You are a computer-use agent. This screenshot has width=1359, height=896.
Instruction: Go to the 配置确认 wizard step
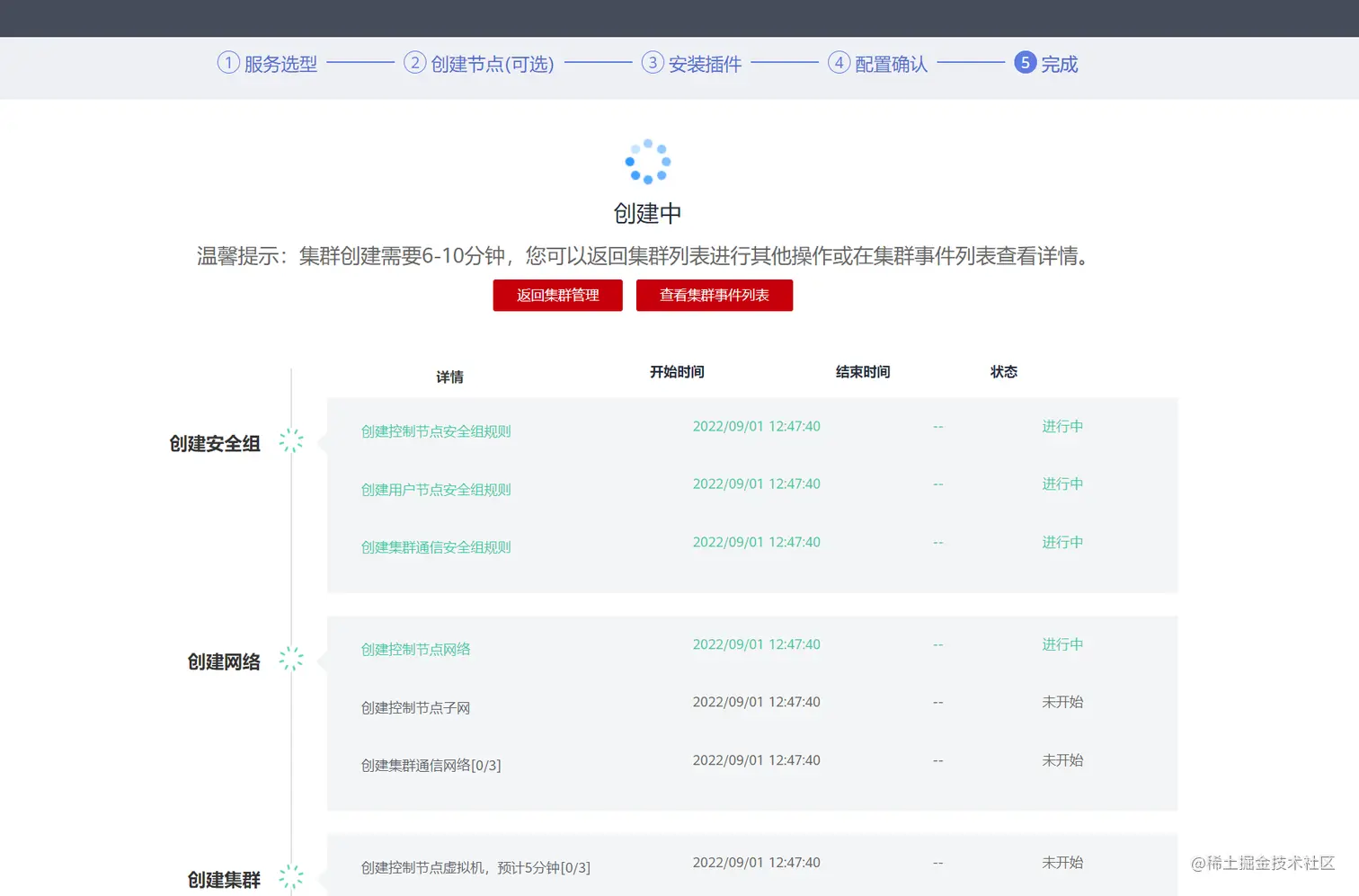[x=891, y=64]
